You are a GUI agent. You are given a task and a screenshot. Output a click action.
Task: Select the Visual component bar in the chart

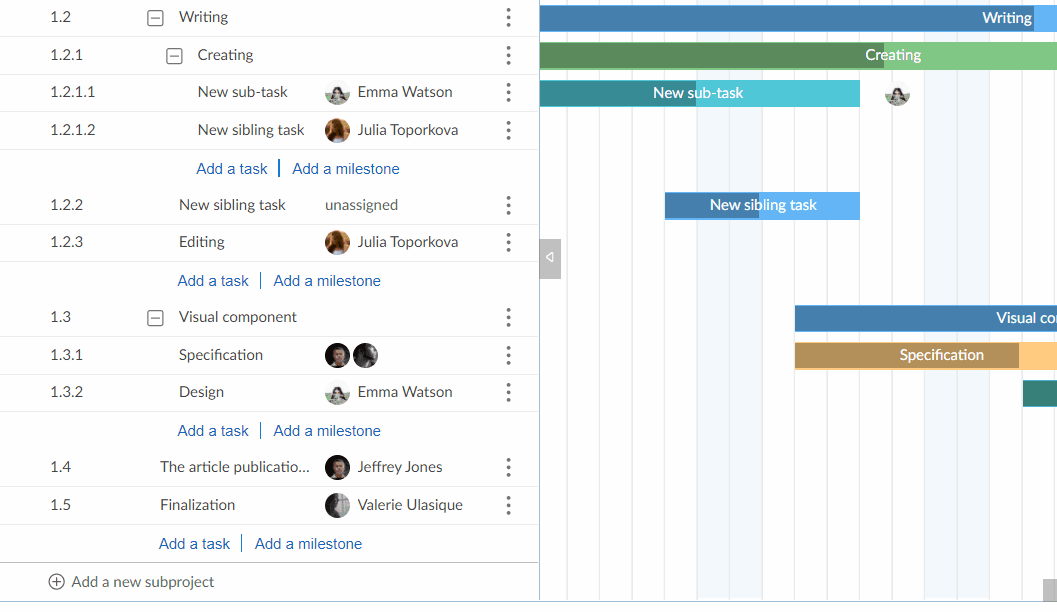[x=926, y=318]
